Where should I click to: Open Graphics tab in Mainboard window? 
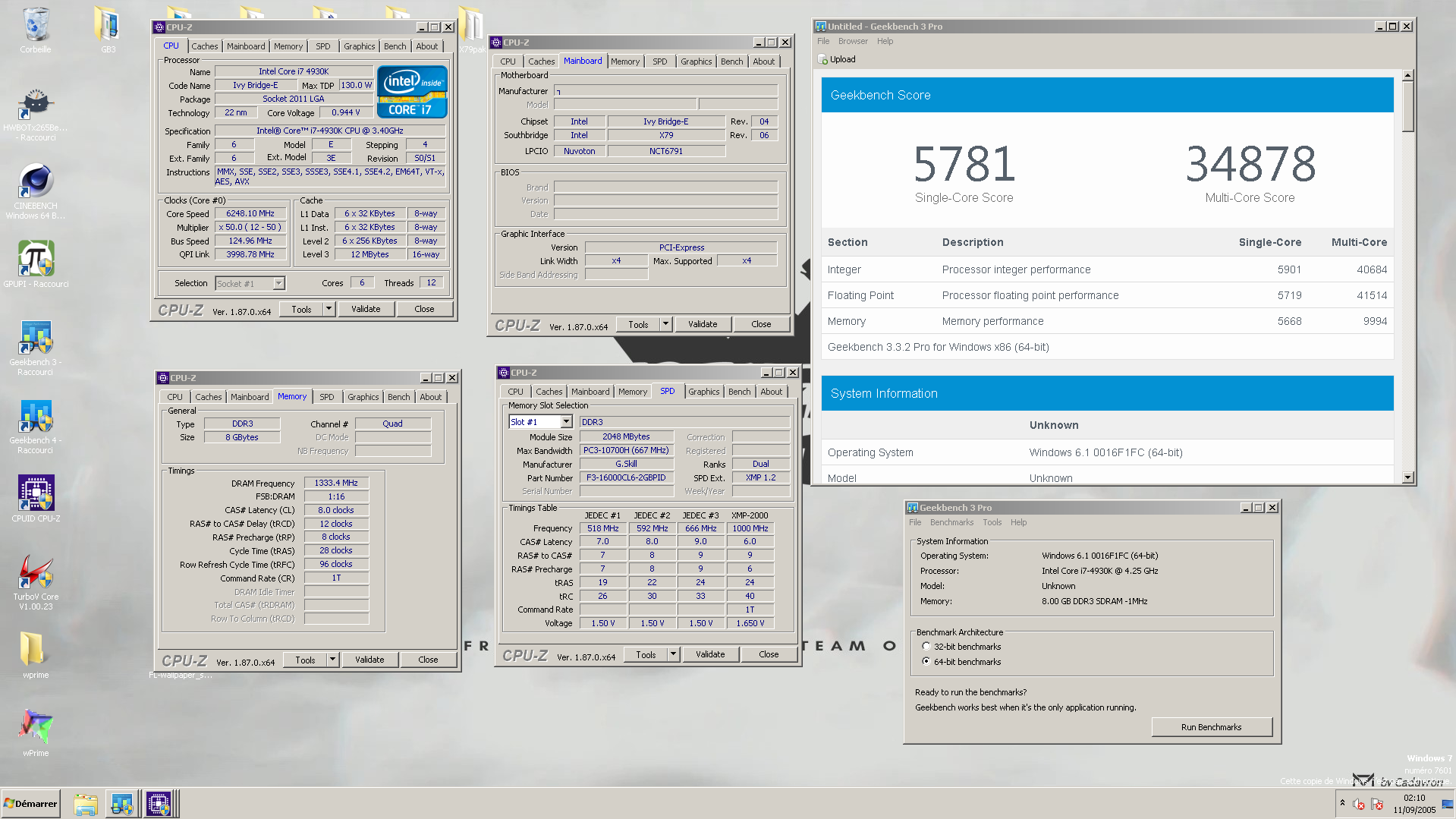click(x=696, y=61)
